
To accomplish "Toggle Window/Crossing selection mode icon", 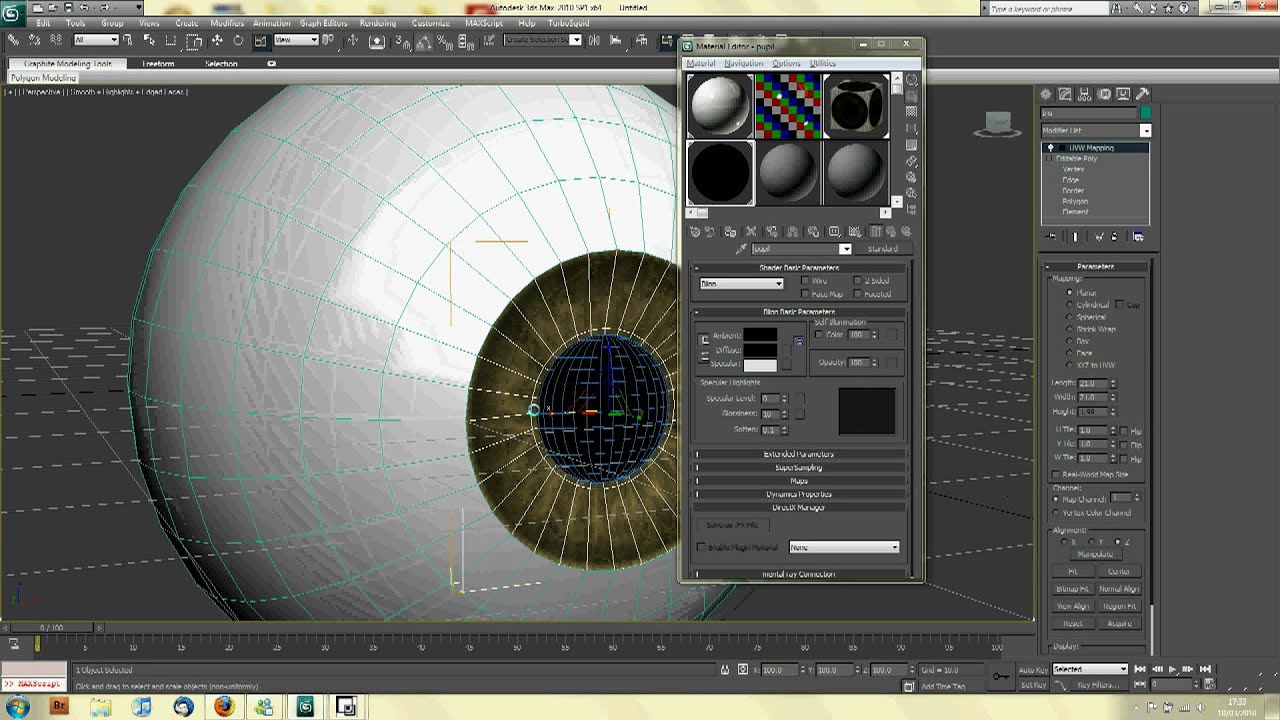I will 194,41.
